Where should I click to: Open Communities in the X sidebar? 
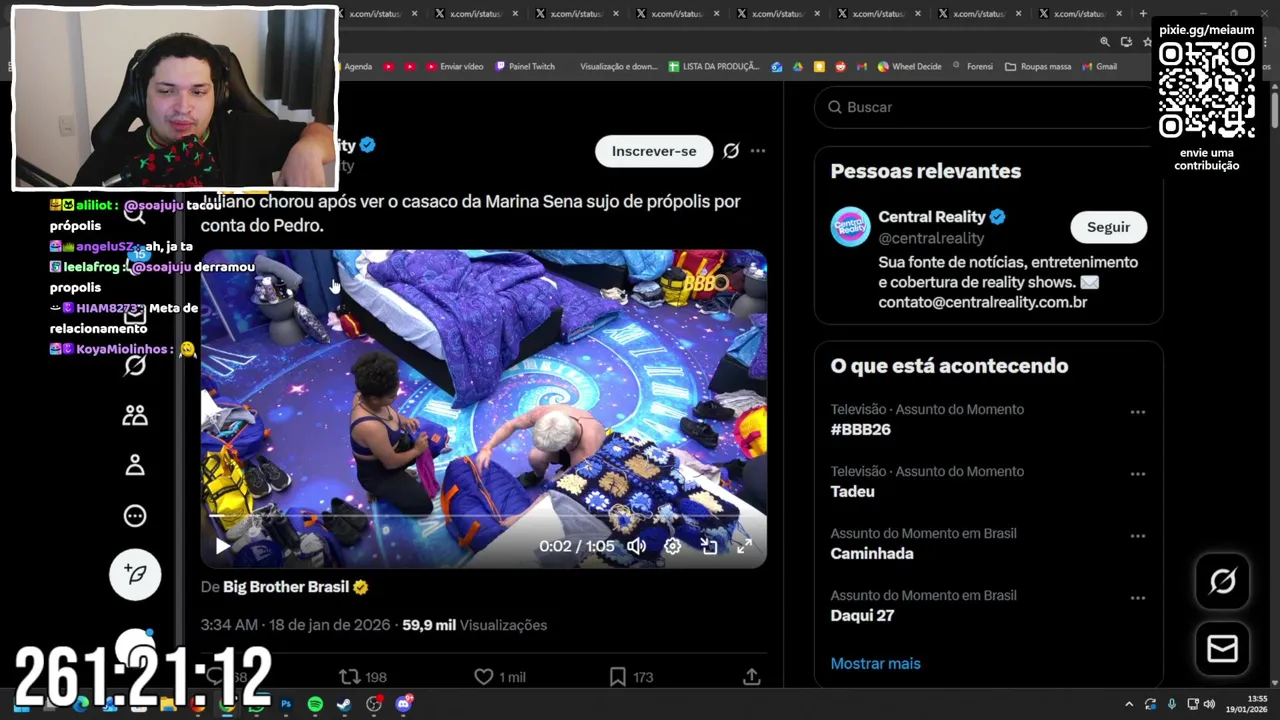coord(135,415)
